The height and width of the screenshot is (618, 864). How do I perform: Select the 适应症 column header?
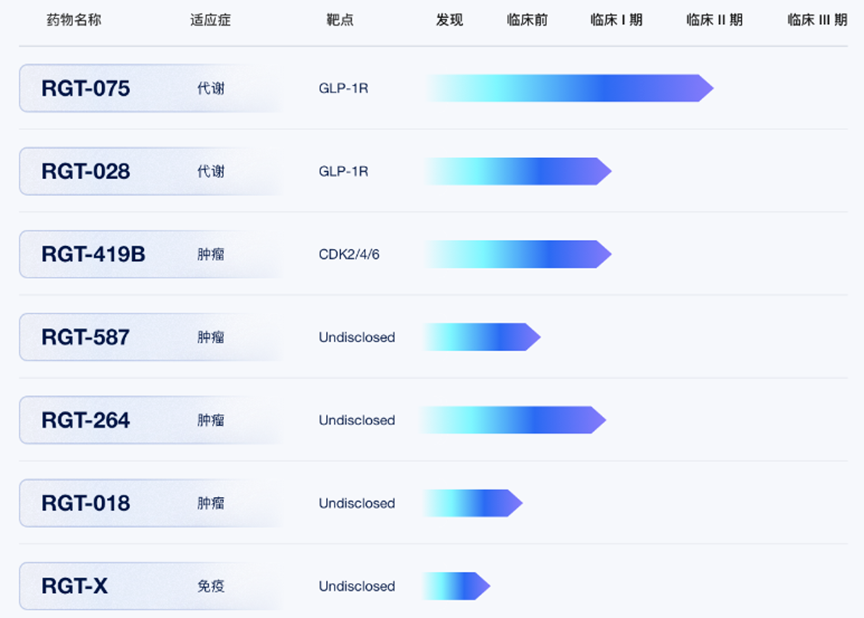click(x=210, y=20)
